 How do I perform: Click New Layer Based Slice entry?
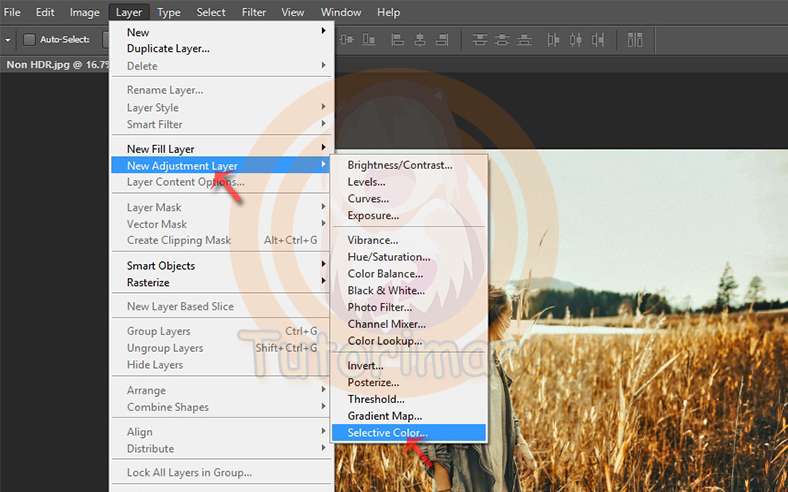220,306
